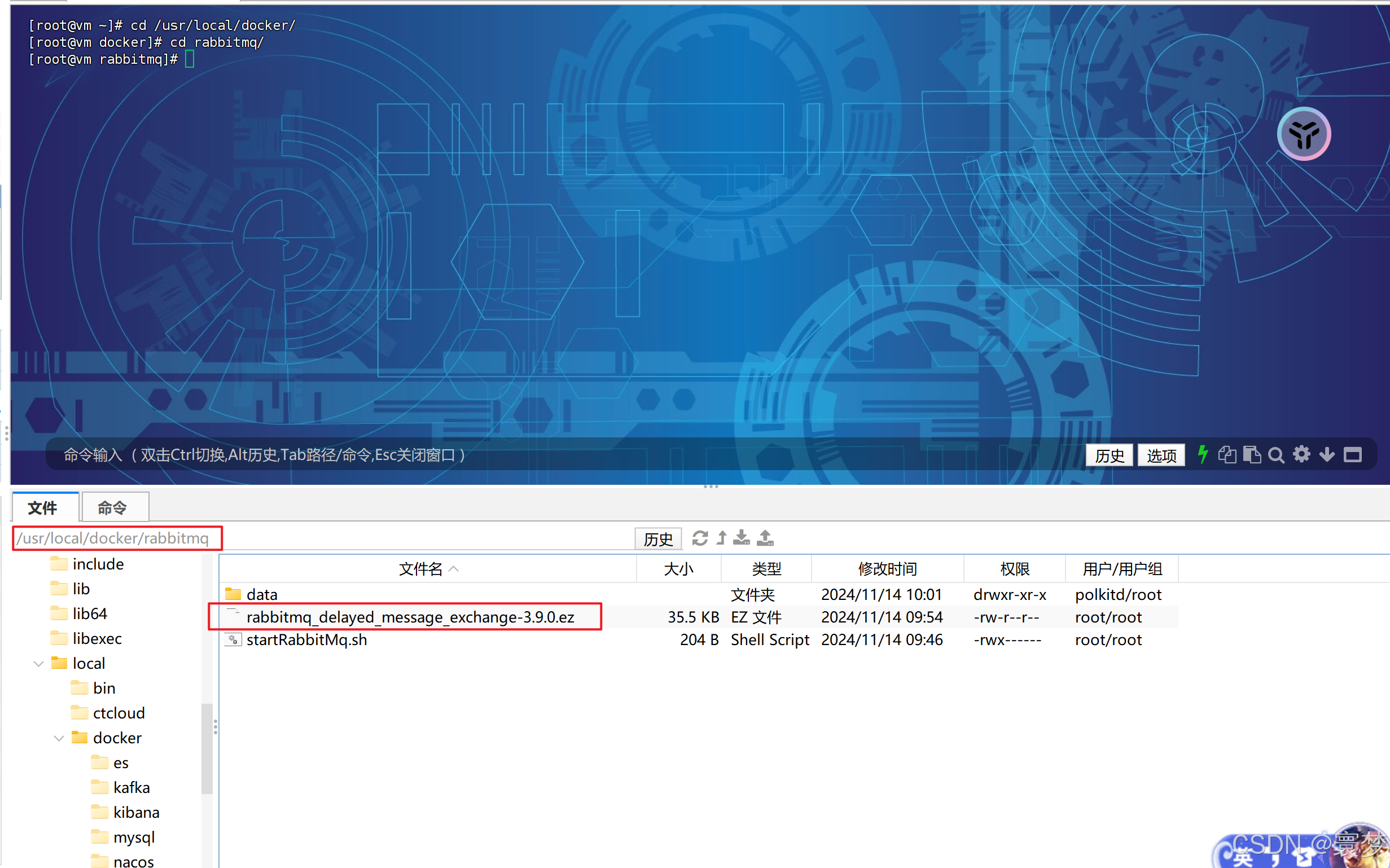Open settings via the gear icon
Screen dimensions: 1390x868
(1301, 454)
